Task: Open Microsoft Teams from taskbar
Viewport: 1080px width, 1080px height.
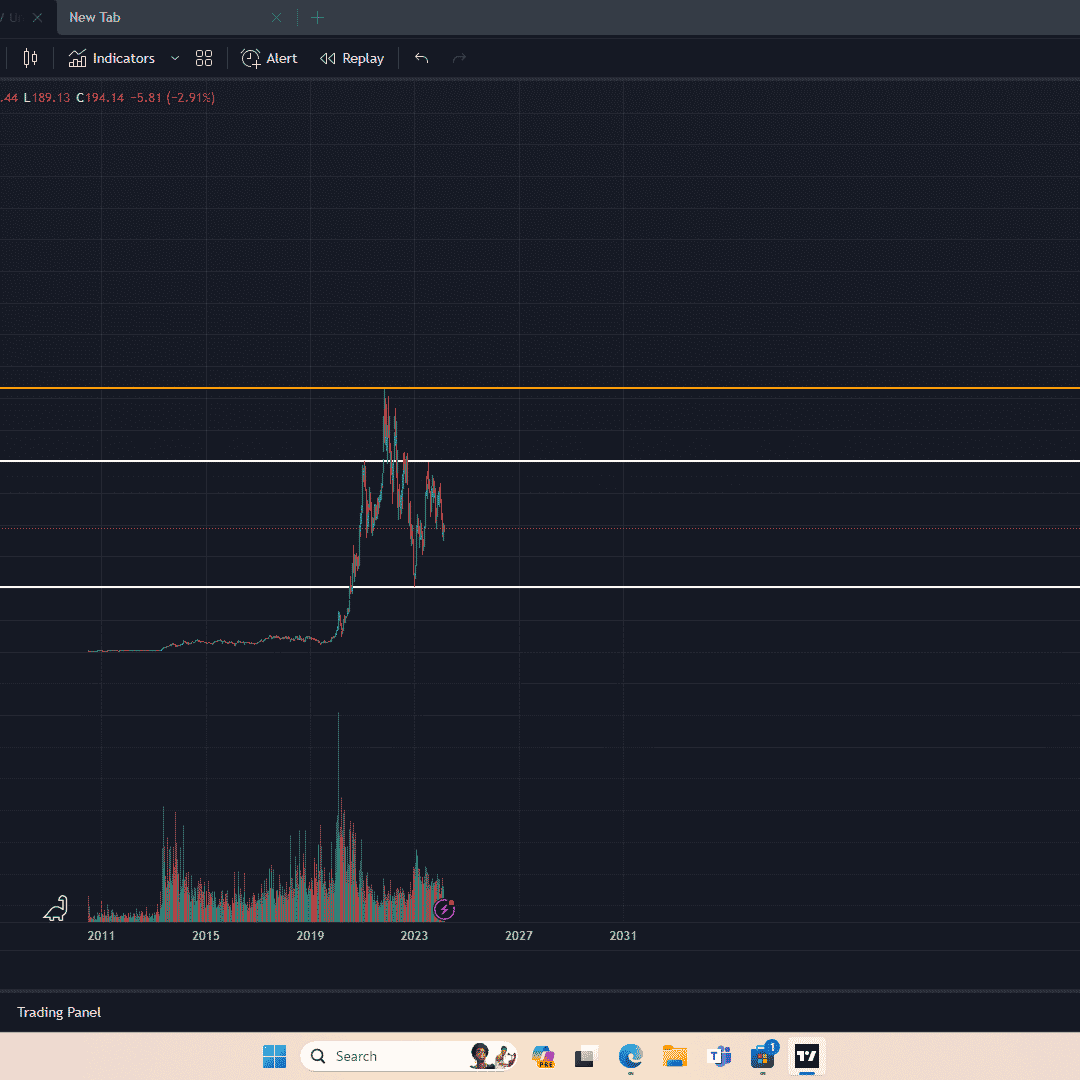Action: (x=719, y=1056)
